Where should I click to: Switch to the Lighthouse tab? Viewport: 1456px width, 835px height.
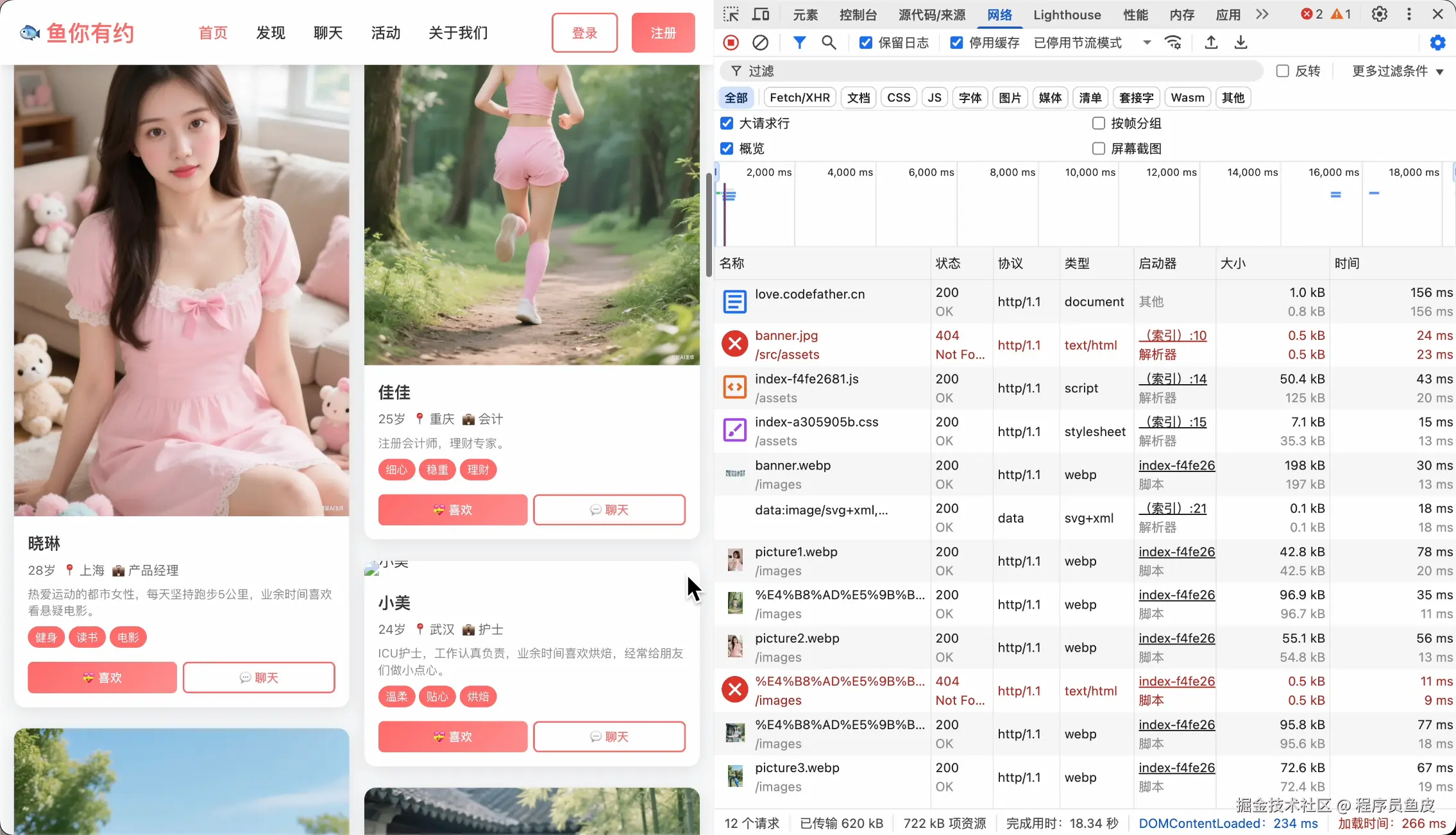pos(1067,14)
